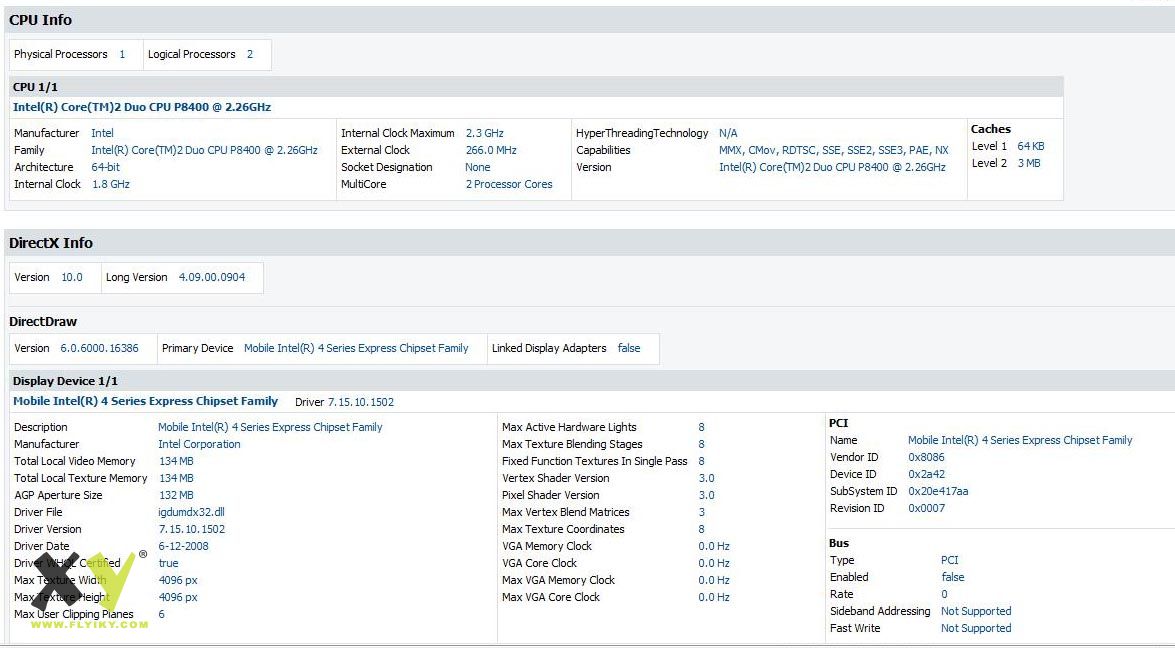Select Max Texture Blending Stages value "8"
Viewport: 1175px width, 648px height.
[701, 444]
